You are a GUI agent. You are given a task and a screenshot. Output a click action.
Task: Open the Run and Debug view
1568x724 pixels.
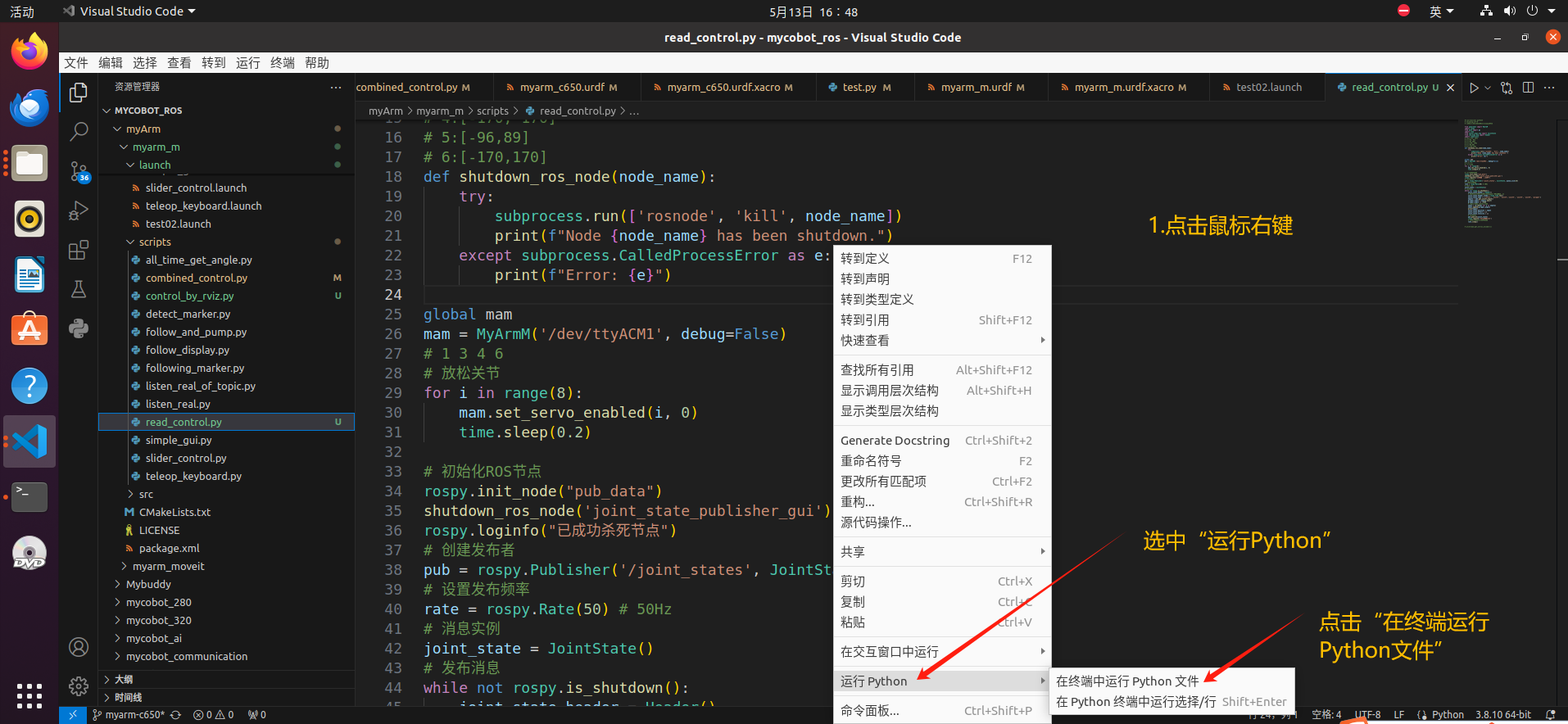[x=79, y=210]
